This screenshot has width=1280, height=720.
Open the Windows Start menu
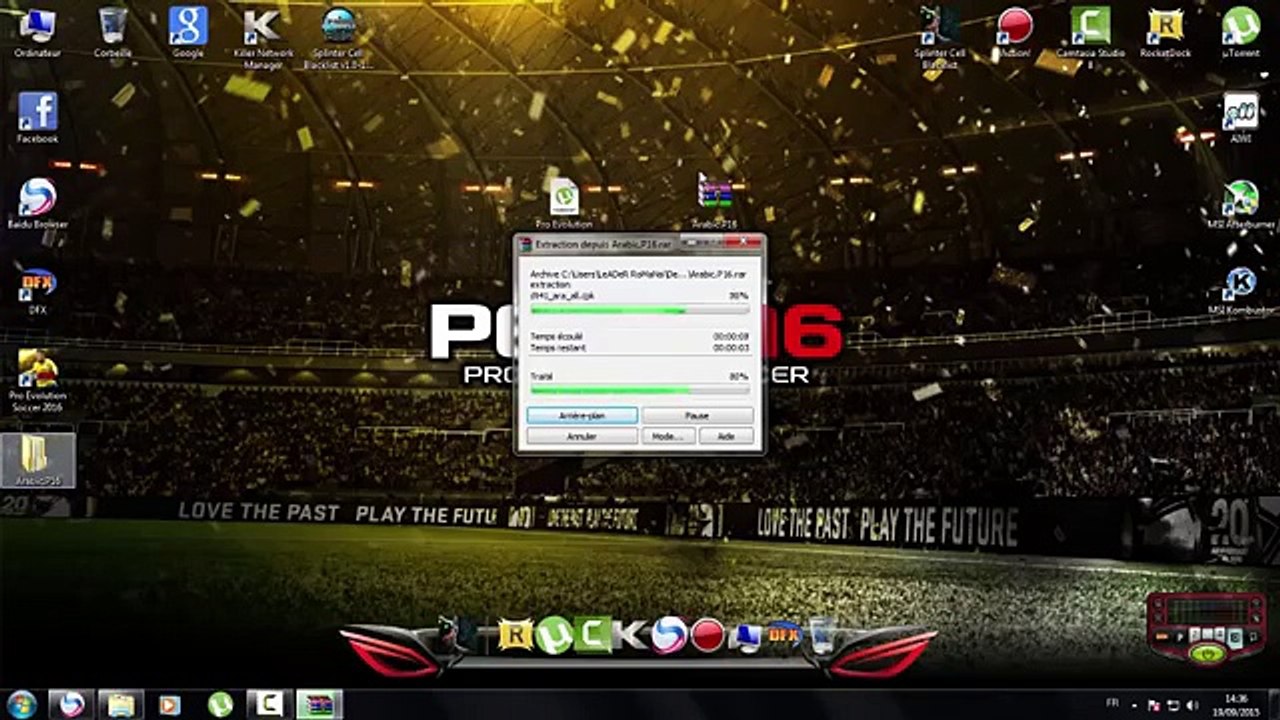pyautogui.click(x=22, y=704)
